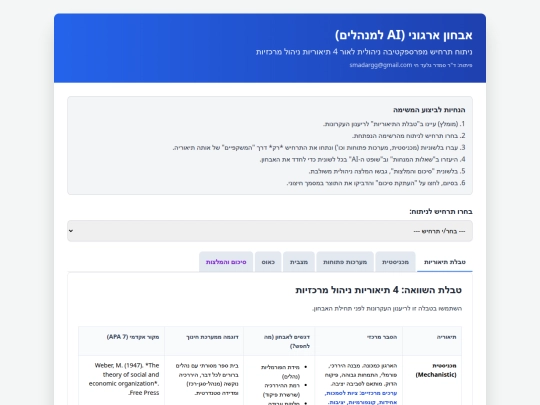Click bullet 'רמת ההיררכיה (שרשרת פיקוד)'

point(281,390)
